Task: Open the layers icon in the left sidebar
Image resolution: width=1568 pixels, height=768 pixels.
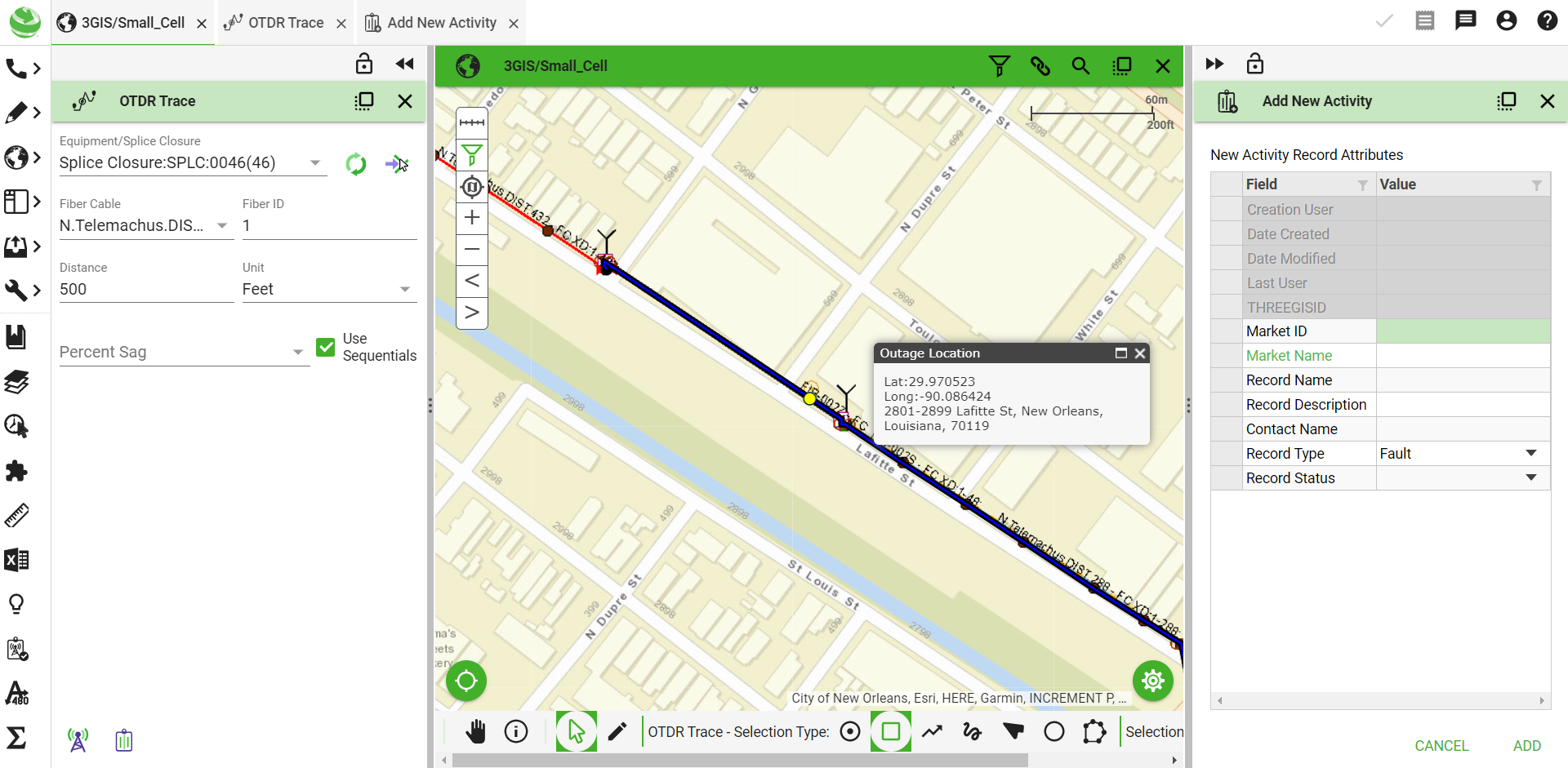Action: tap(17, 382)
